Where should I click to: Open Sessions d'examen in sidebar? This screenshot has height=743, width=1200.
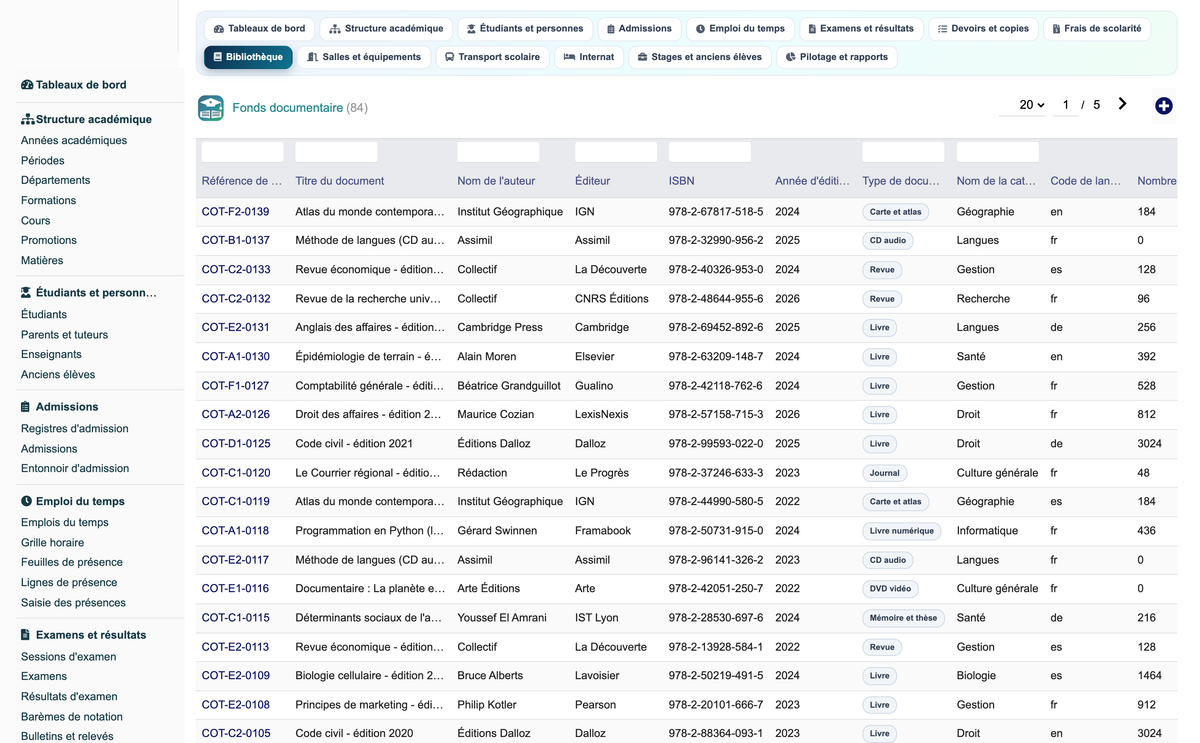[x=69, y=656]
